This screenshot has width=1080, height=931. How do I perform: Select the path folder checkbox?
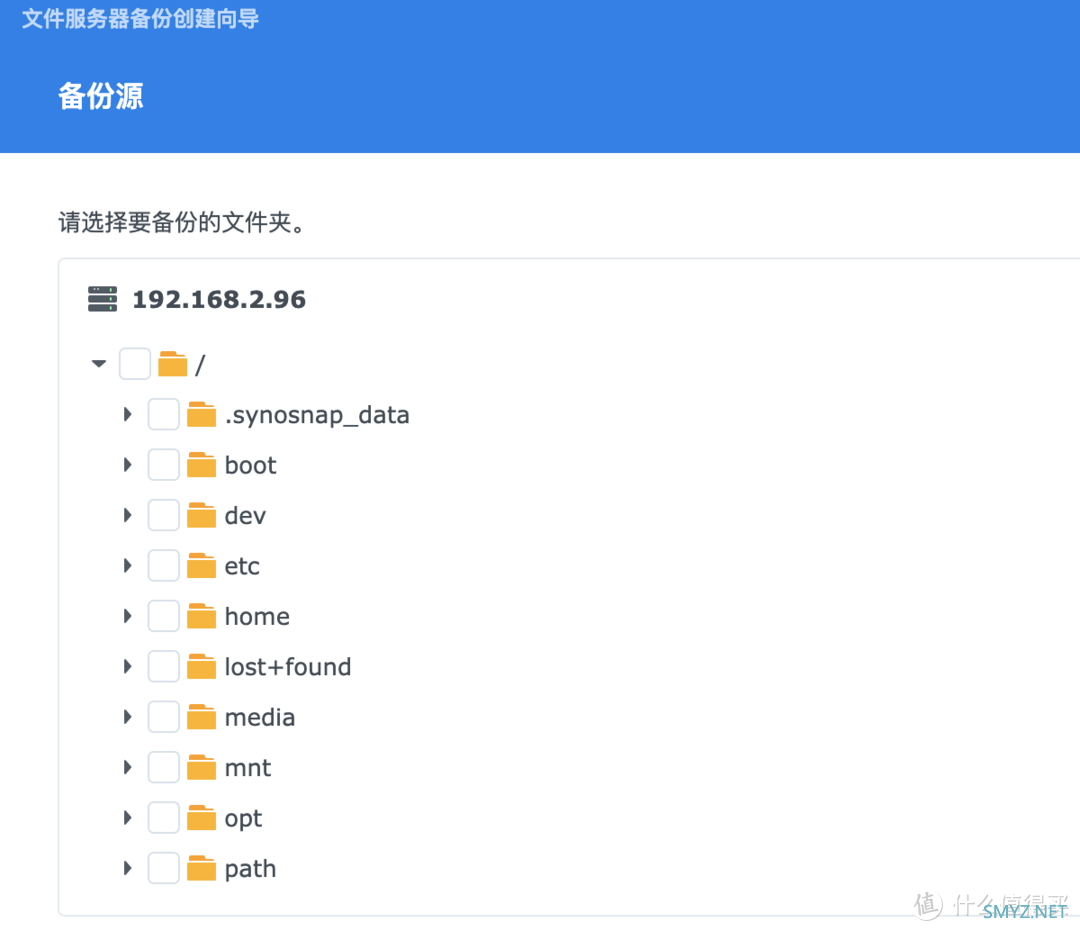click(x=164, y=868)
